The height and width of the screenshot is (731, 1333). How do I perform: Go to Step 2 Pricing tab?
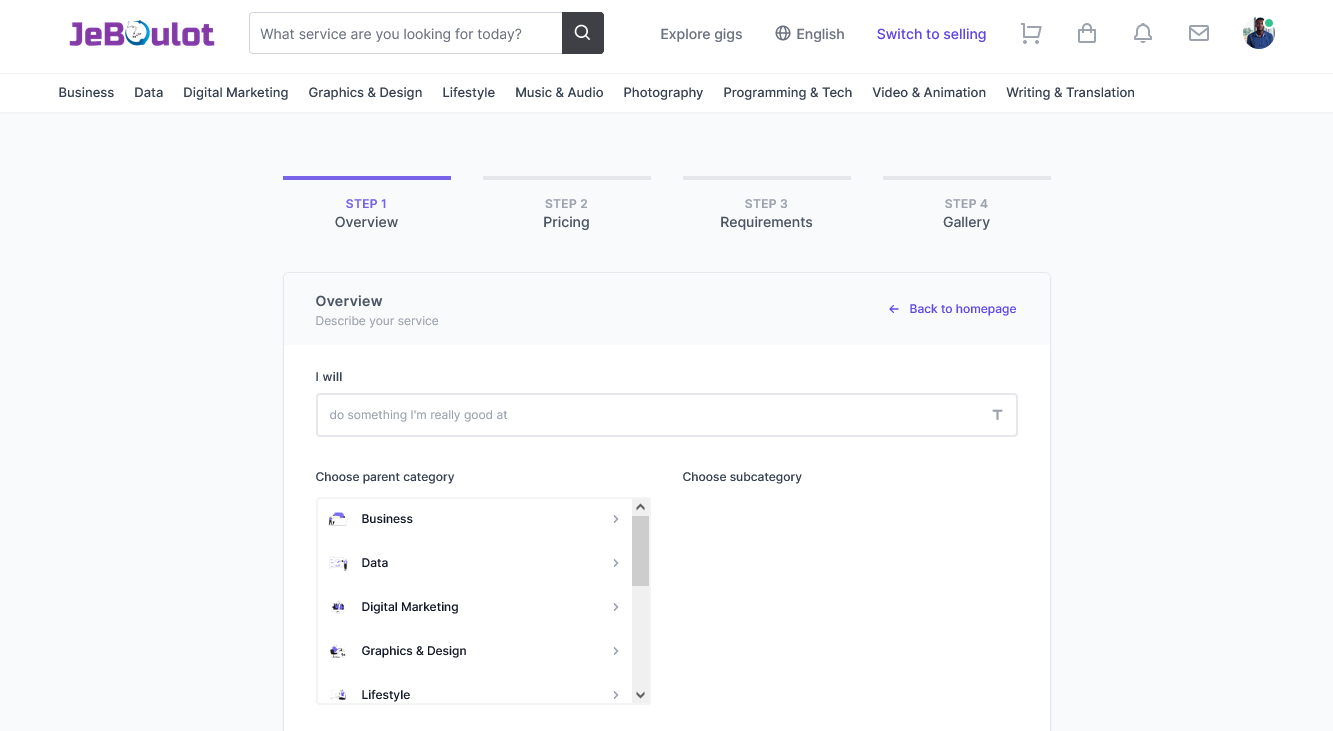(x=566, y=213)
